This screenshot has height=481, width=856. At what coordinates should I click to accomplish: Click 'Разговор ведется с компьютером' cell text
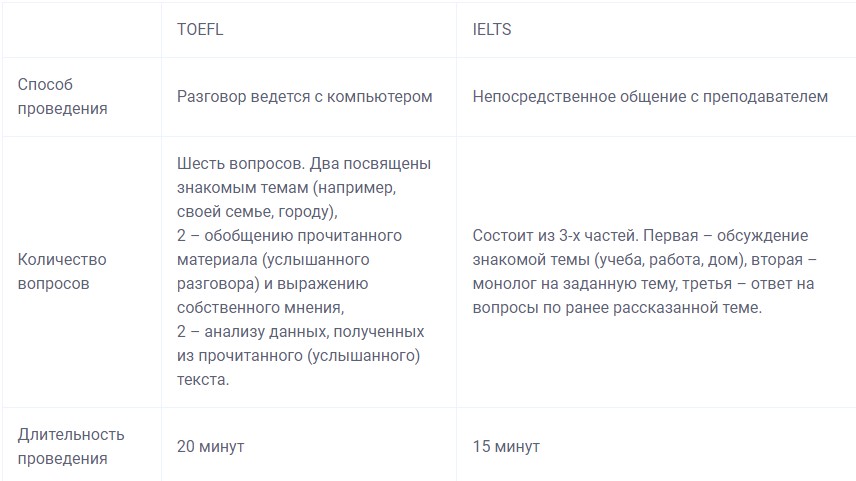click(x=305, y=97)
